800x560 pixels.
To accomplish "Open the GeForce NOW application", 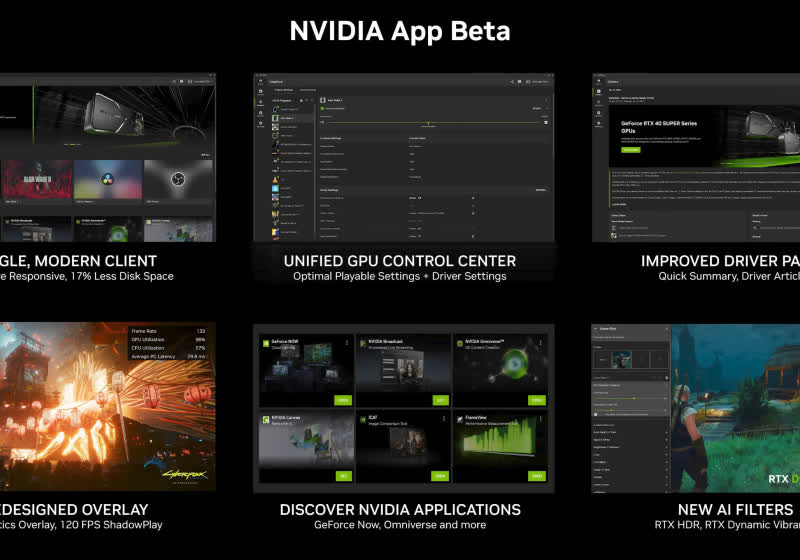I will (343, 400).
